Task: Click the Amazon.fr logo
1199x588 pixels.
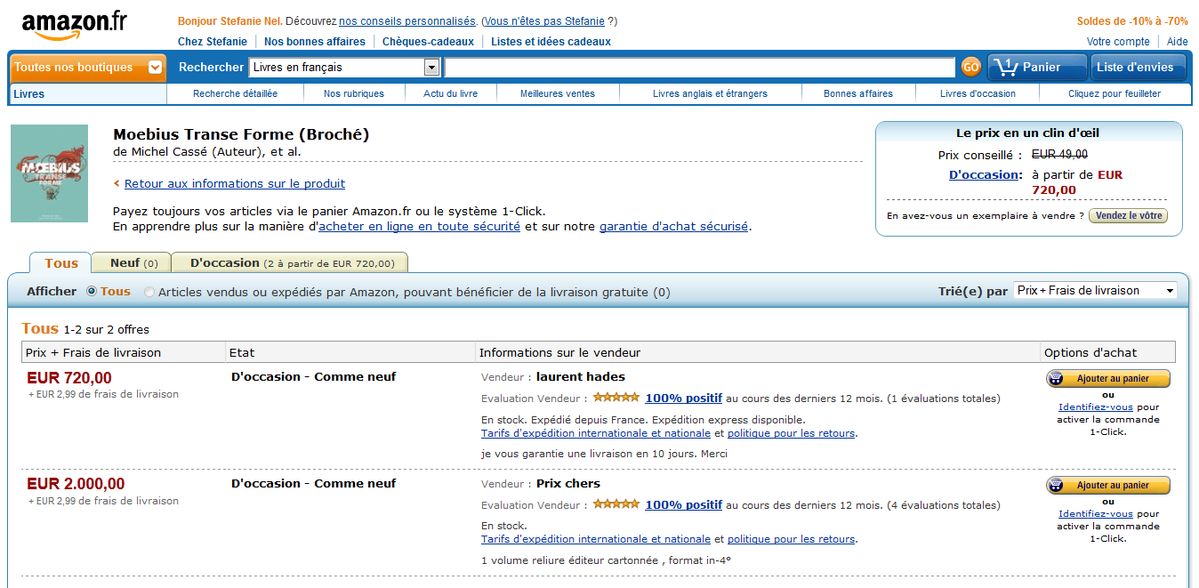Action: coord(74,25)
